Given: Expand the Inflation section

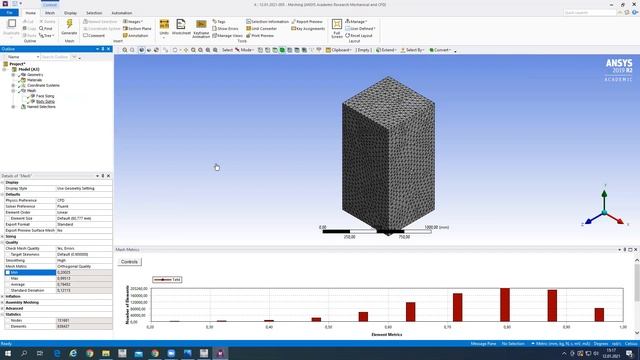Looking at the screenshot, I should click(2, 296).
